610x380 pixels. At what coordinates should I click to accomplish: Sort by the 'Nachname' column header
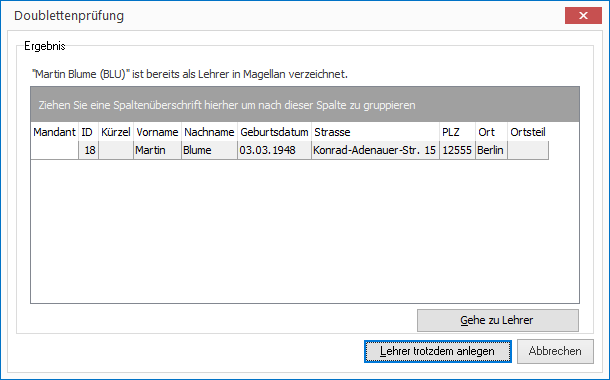pos(209,132)
